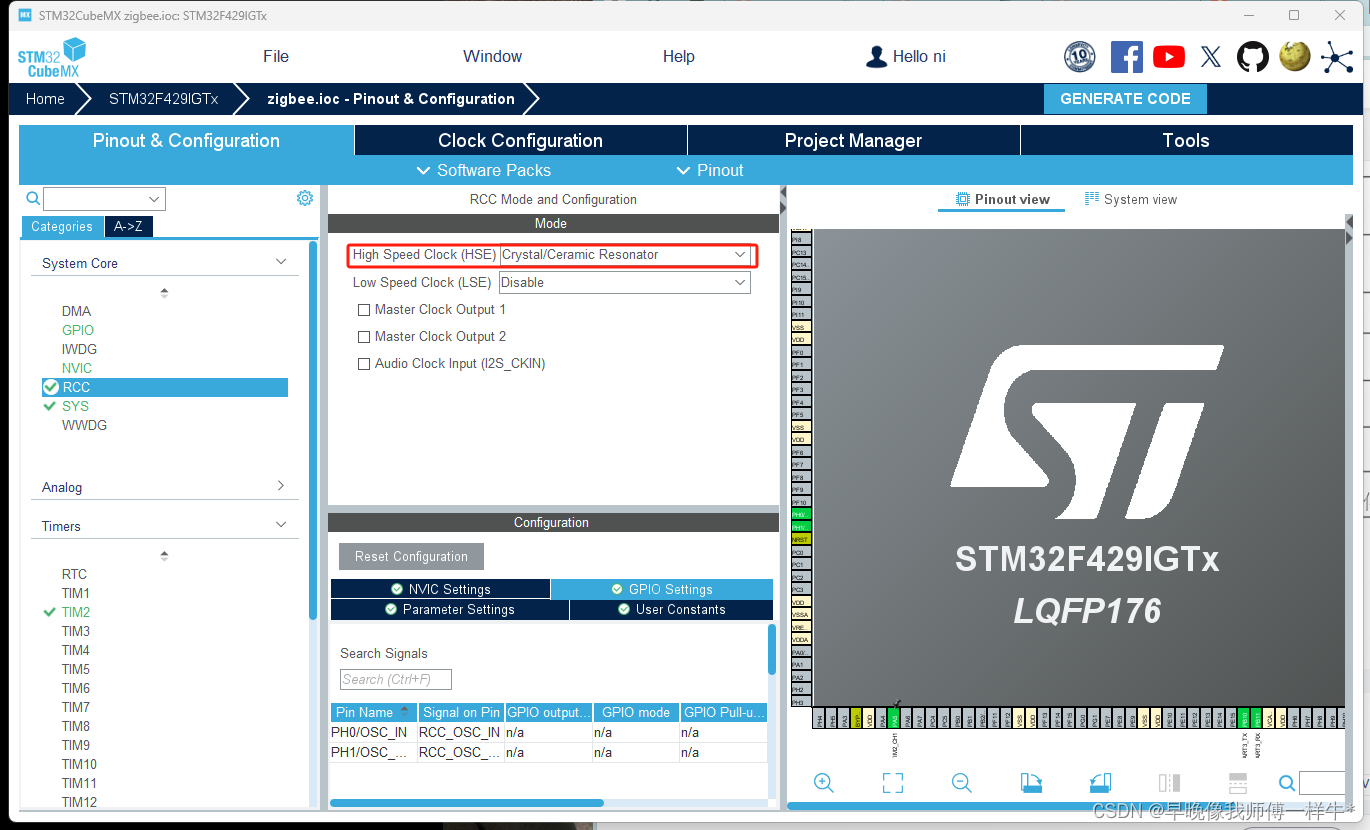Open the peripheral search combo box
Viewport: 1370px width, 830px height.
tap(104, 199)
